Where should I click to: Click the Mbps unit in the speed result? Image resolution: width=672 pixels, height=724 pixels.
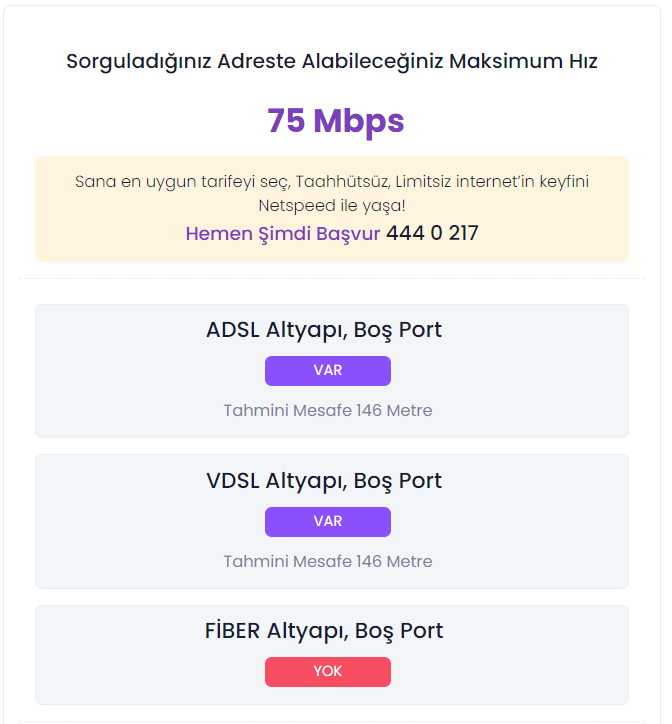coord(359,121)
